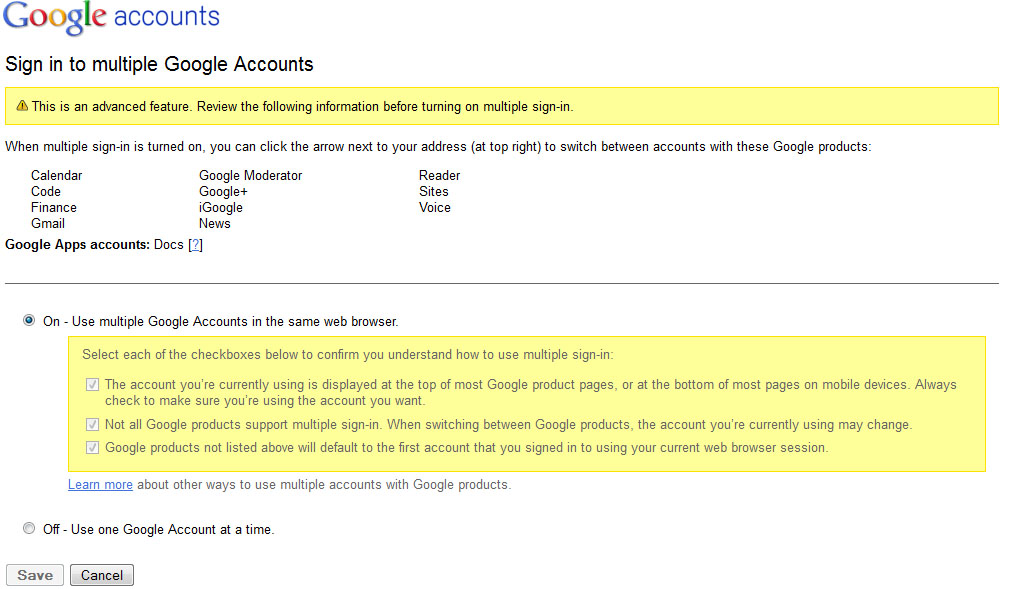1013x589 pixels.
Task: Click the 'Voice' product name
Action: [x=435, y=207]
